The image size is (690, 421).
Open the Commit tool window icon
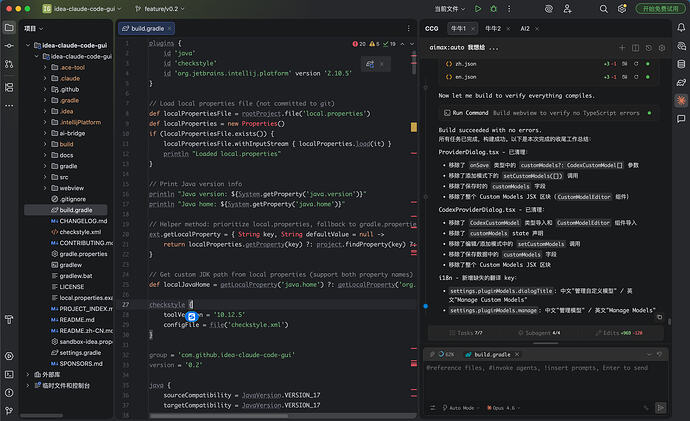(9, 46)
